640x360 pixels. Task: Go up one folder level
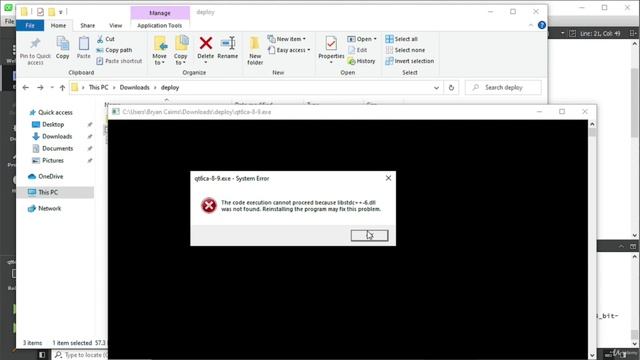click(x=62, y=87)
